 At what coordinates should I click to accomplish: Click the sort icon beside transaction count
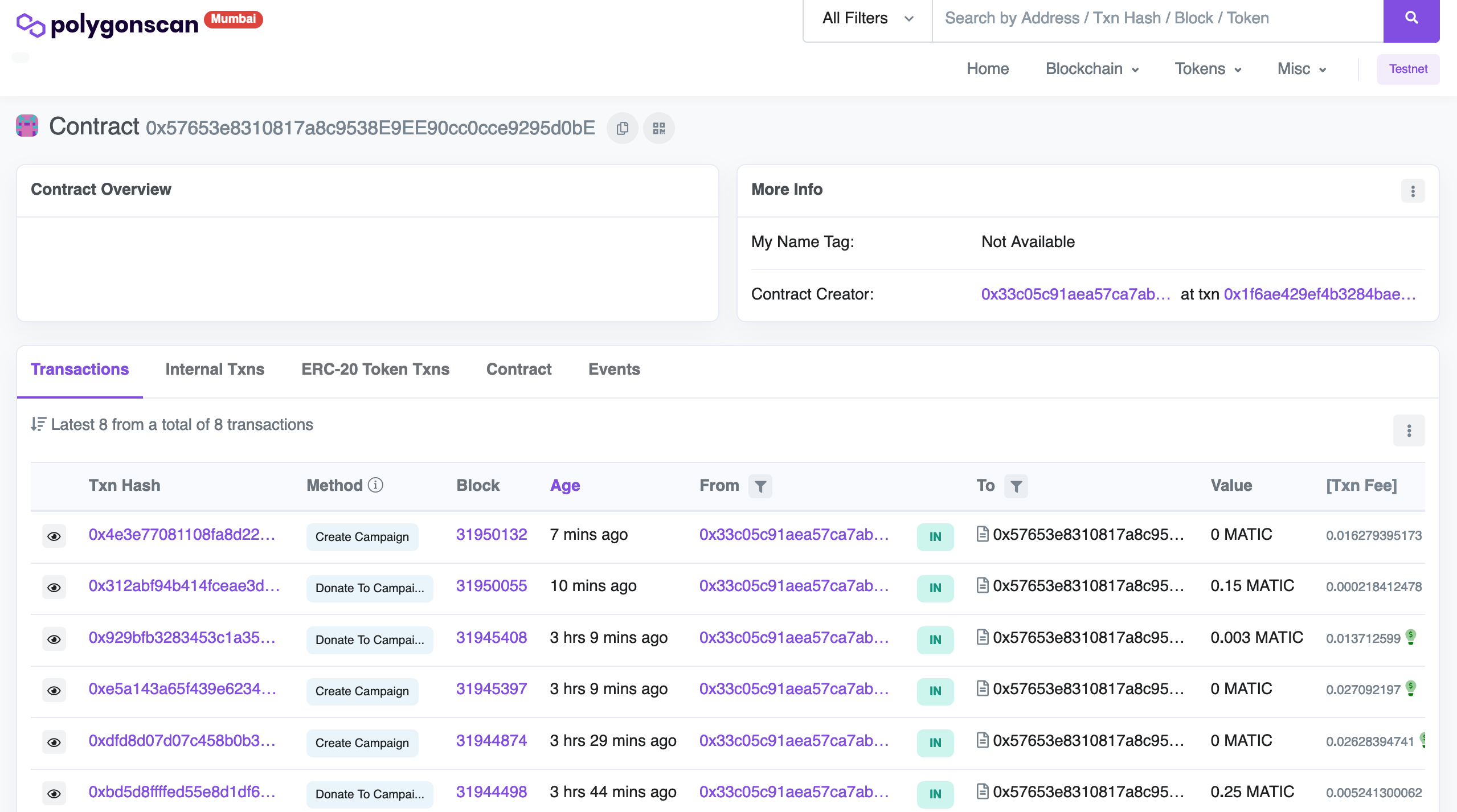point(38,424)
